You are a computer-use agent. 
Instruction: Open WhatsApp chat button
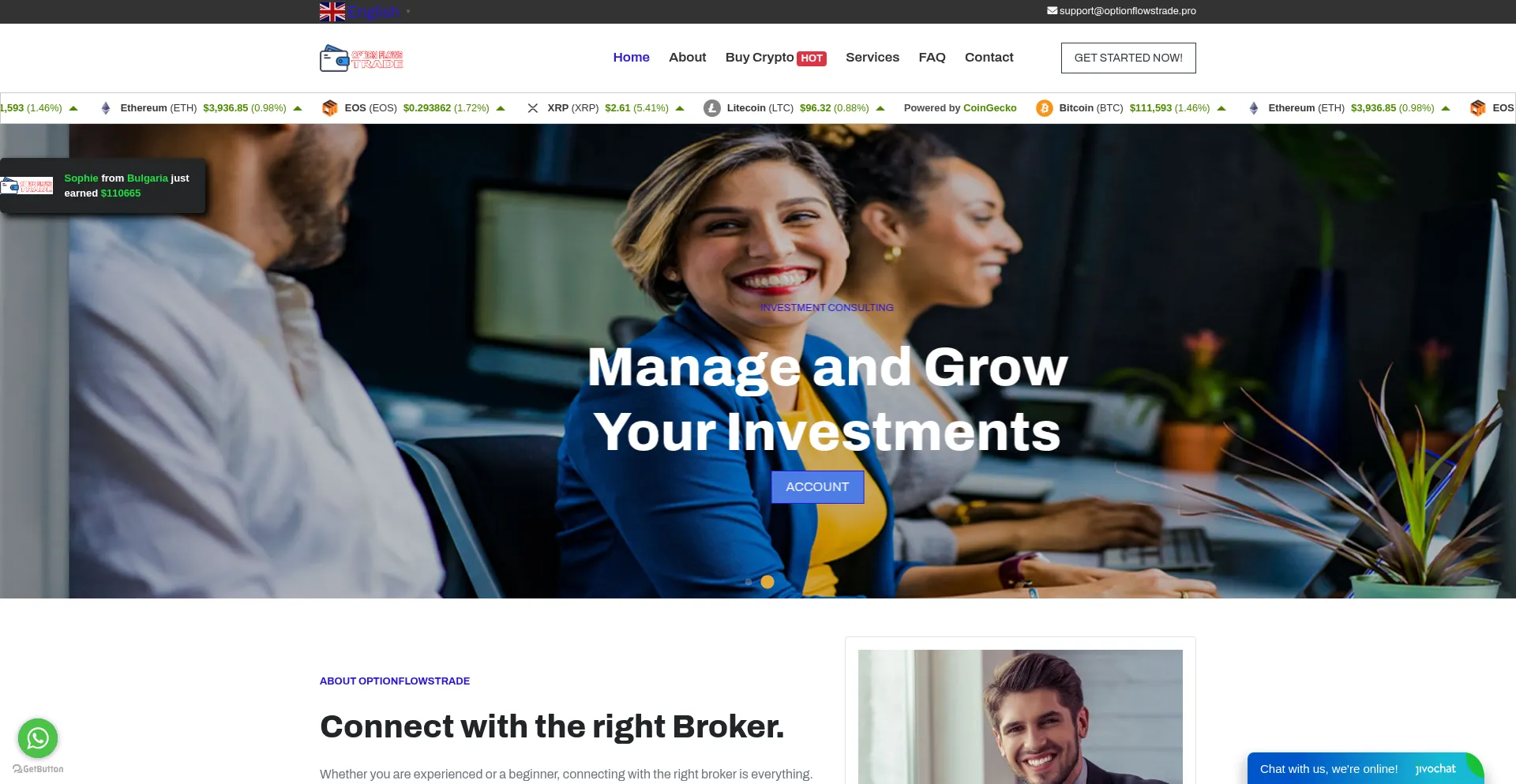click(38, 738)
